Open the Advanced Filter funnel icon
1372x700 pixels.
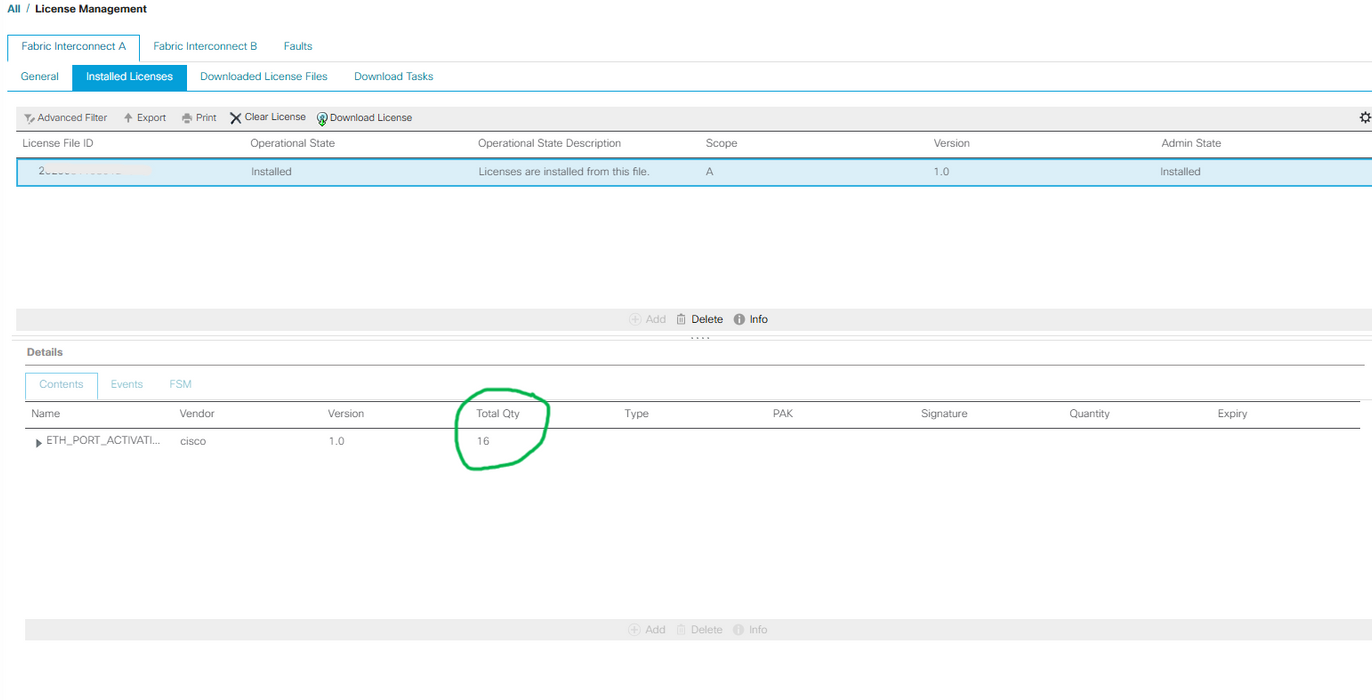(x=30, y=118)
